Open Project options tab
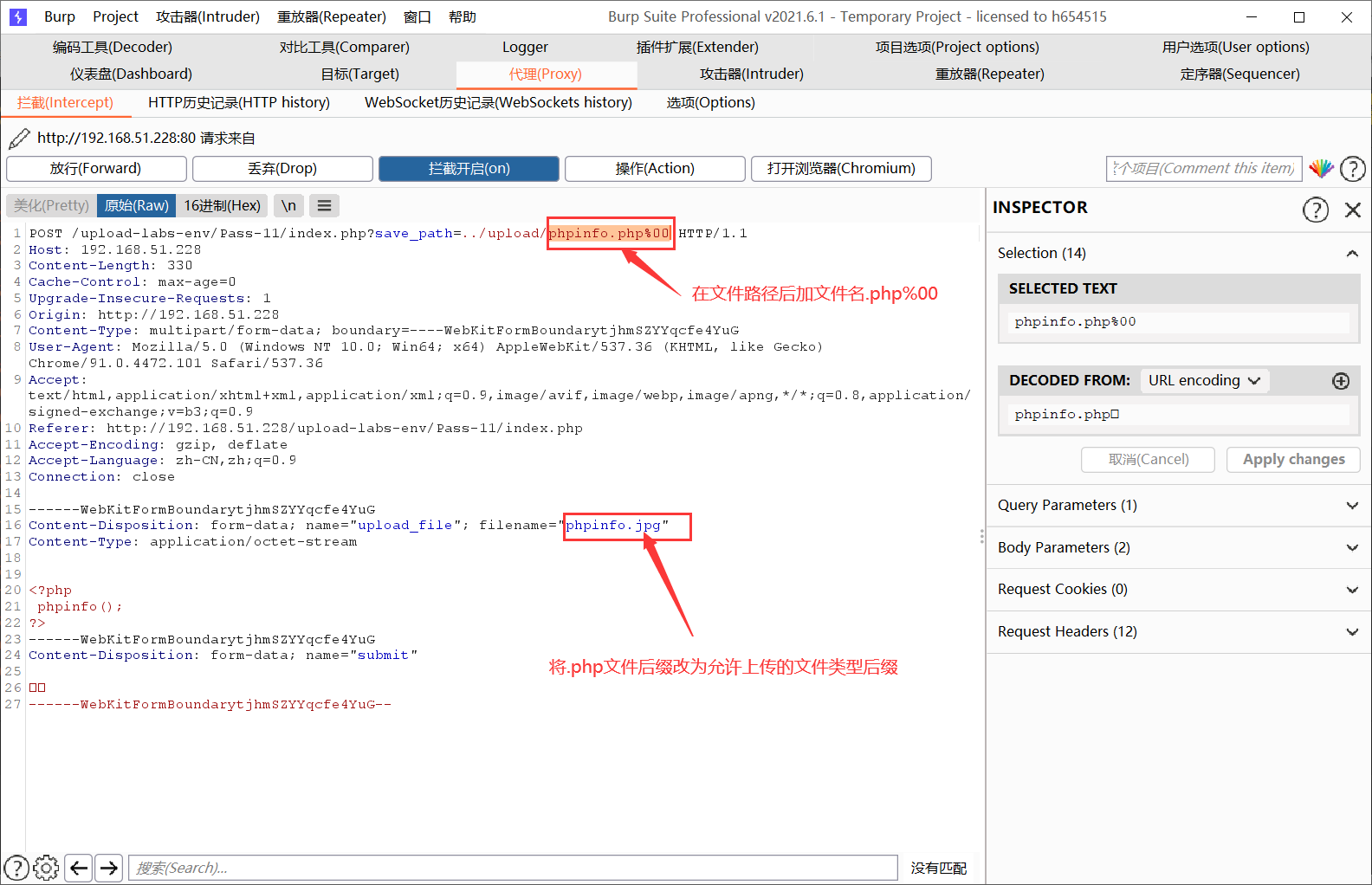The image size is (1372, 885). click(x=957, y=47)
